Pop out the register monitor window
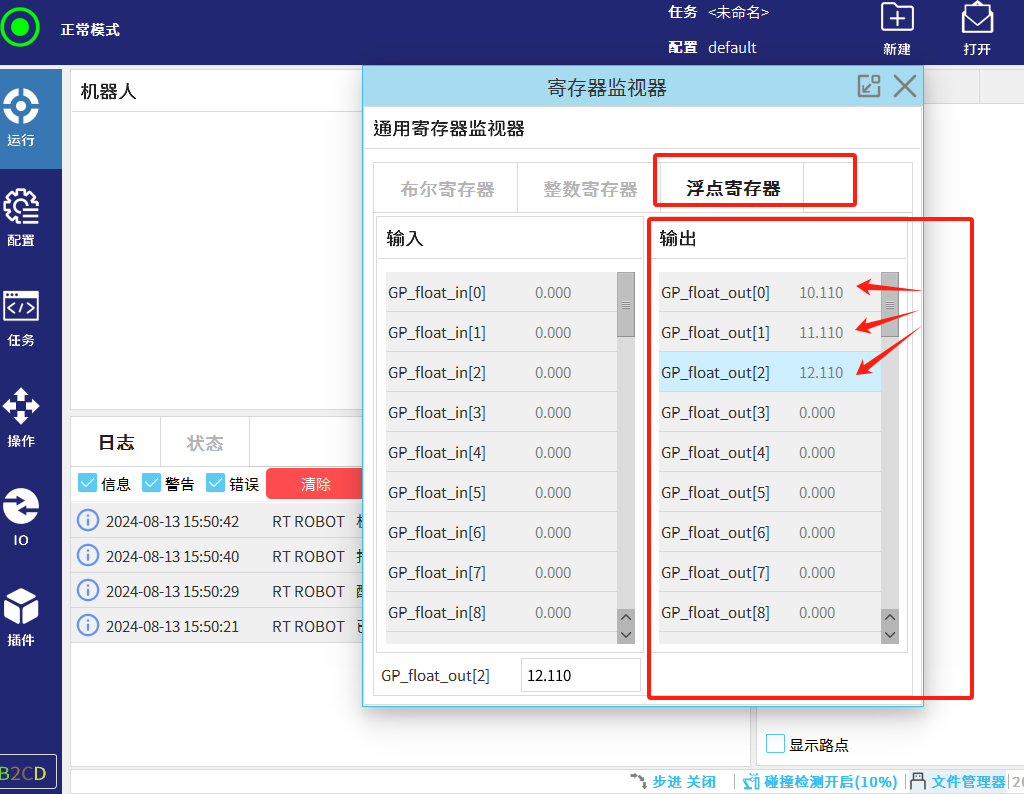 (869, 86)
